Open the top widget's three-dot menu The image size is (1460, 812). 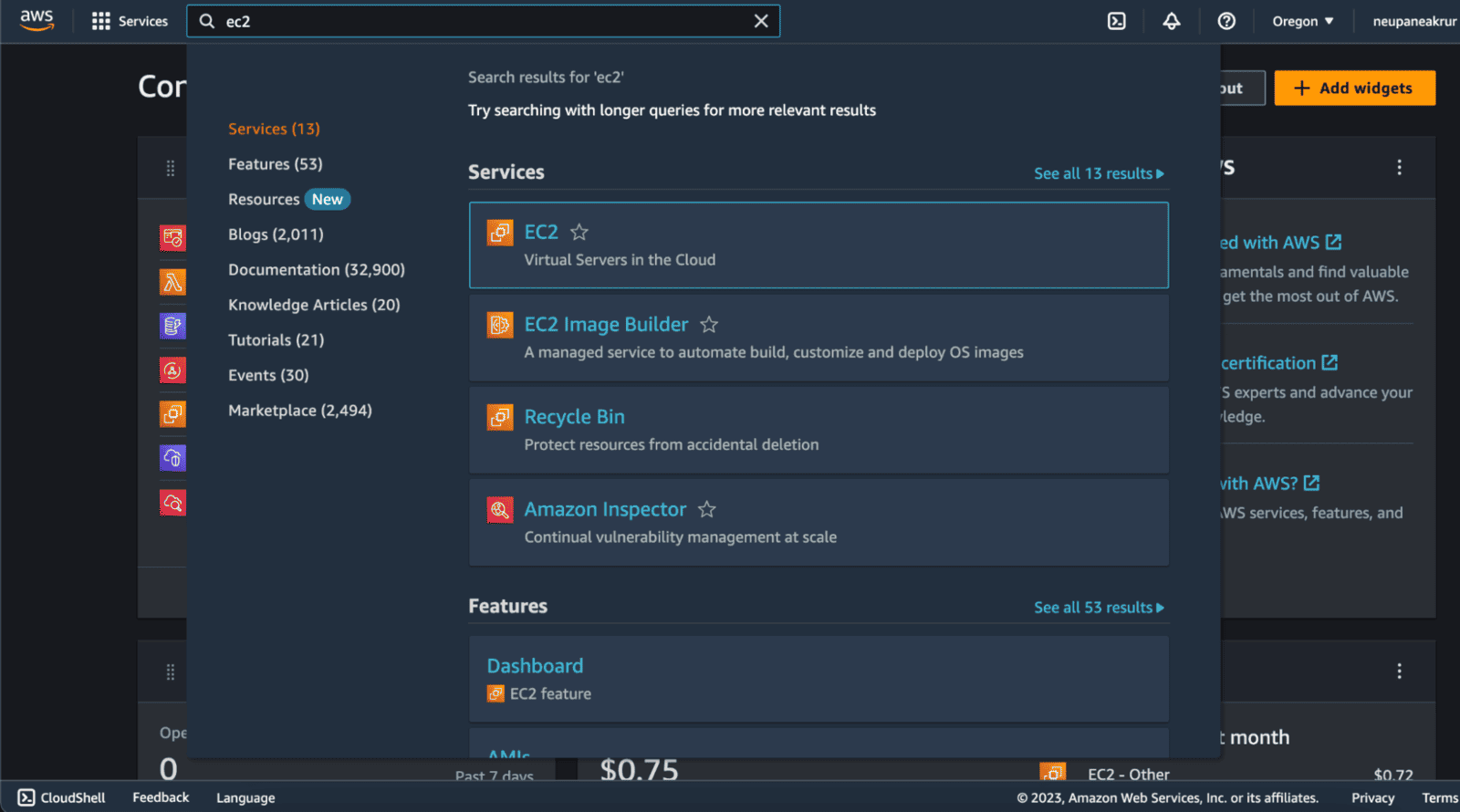[1399, 167]
